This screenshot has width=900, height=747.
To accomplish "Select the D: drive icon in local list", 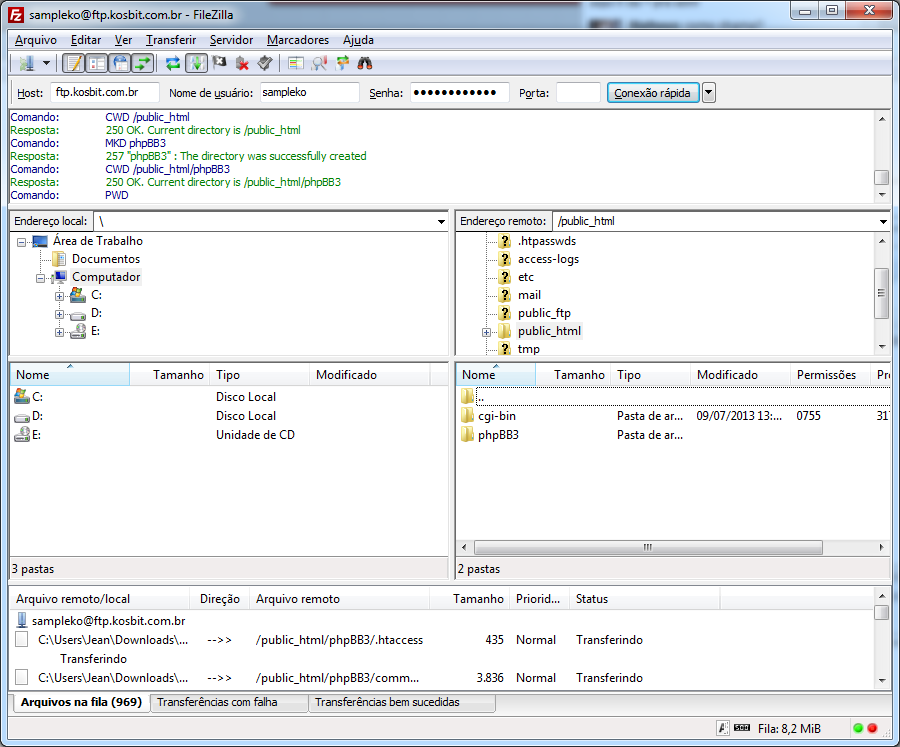I will pos(22,416).
